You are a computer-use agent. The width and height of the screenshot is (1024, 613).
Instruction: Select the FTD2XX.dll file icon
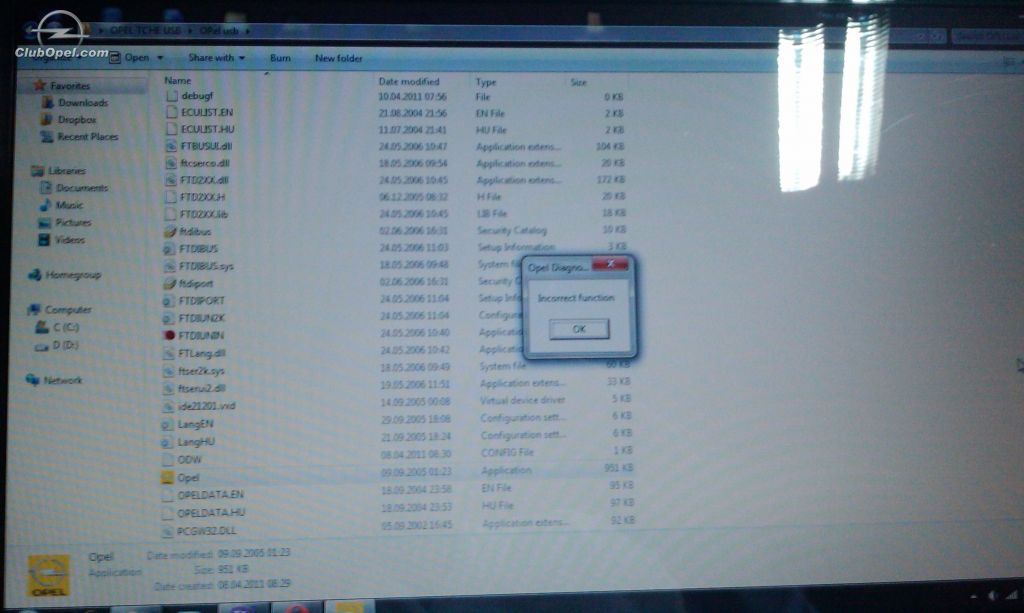click(170, 180)
